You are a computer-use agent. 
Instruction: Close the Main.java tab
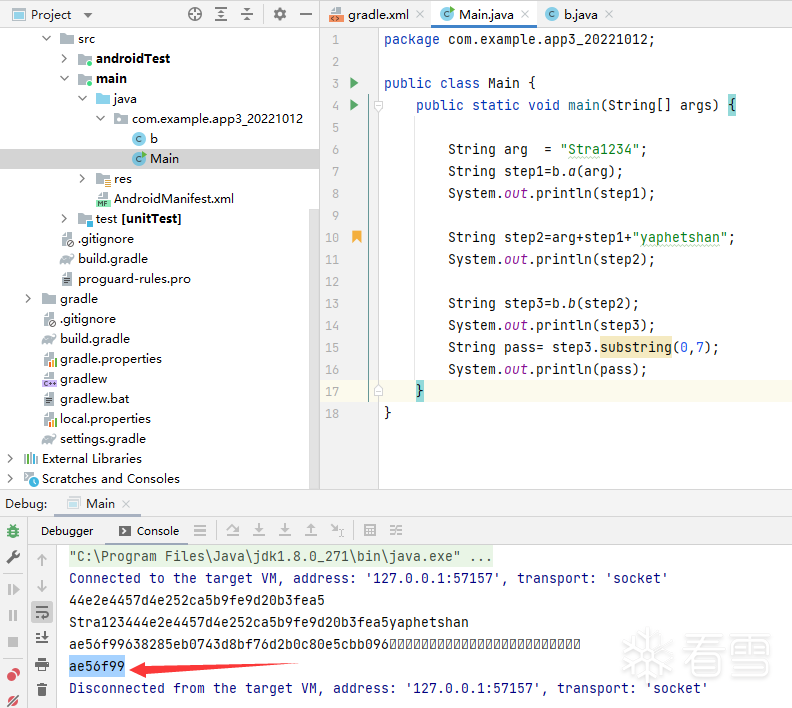coord(525,14)
